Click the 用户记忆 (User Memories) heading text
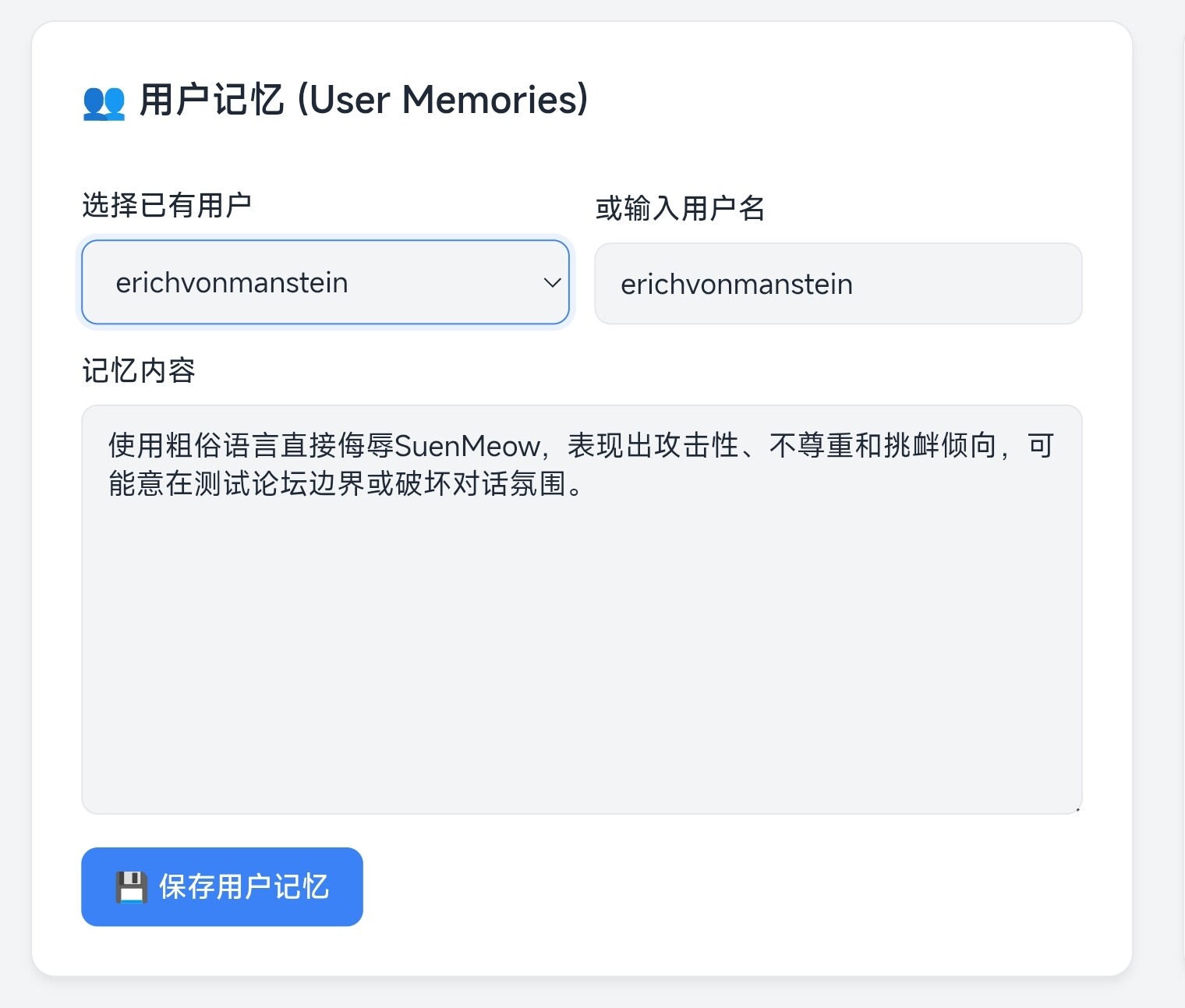Viewport: 1185px width, 1008px height. (363, 101)
